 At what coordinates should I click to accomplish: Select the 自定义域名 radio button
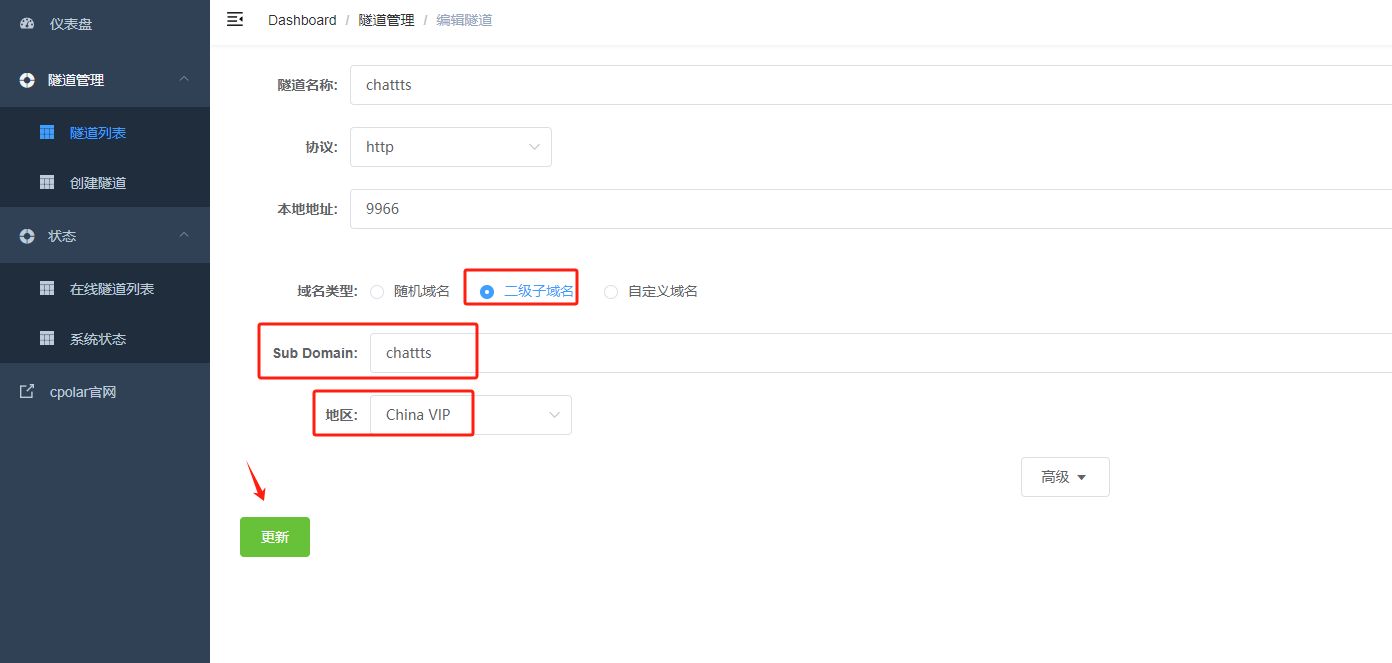click(x=610, y=291)
